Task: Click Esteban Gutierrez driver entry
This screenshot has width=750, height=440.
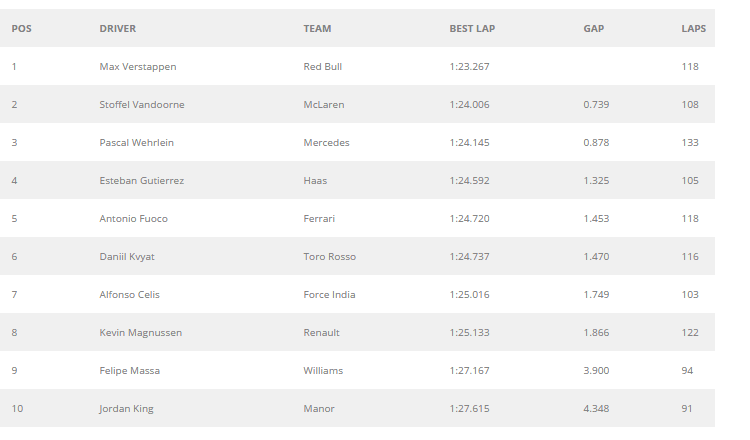Action: click(x=142, y=181)
